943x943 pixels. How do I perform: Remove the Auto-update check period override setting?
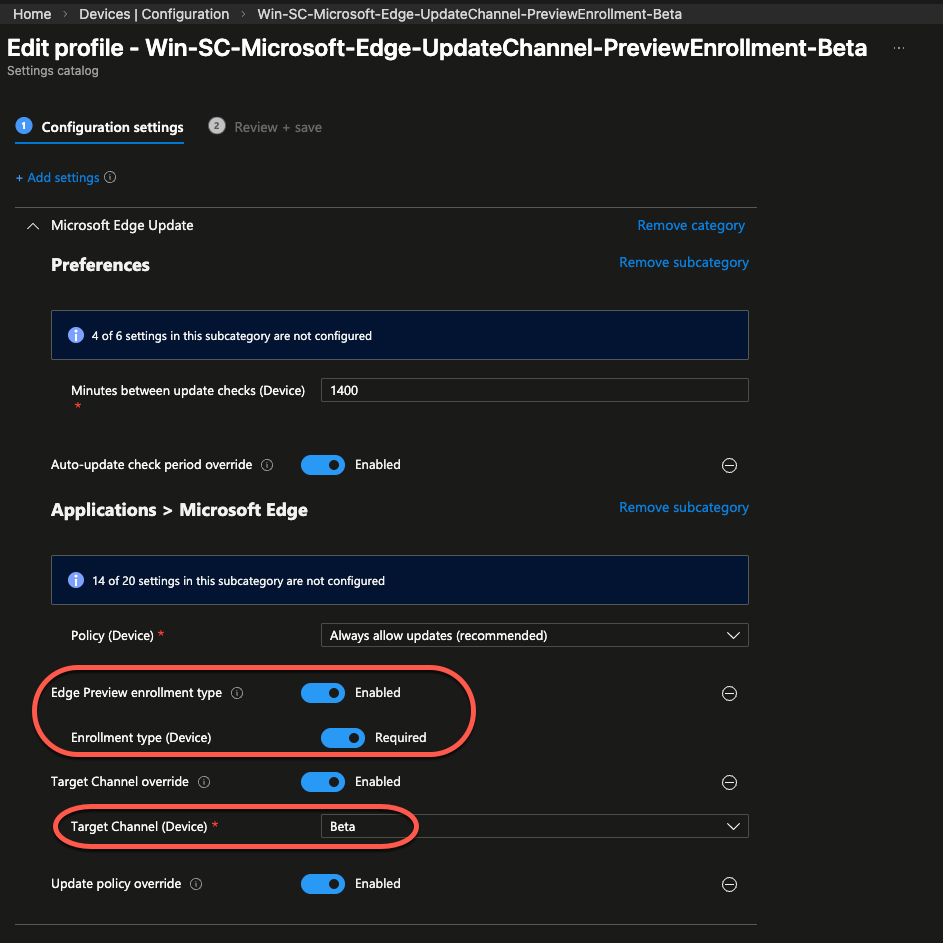click(729, 466)
